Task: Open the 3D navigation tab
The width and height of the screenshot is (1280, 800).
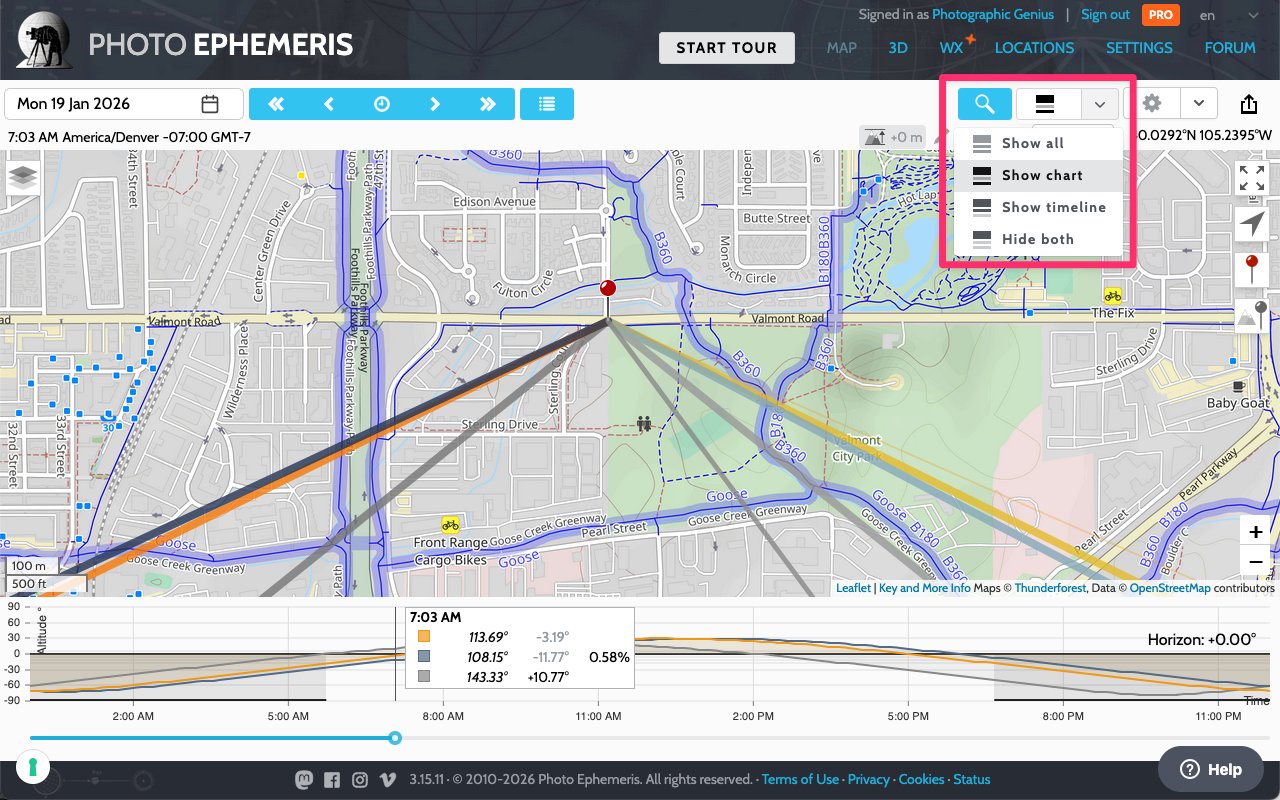Action: click(898, 47)
